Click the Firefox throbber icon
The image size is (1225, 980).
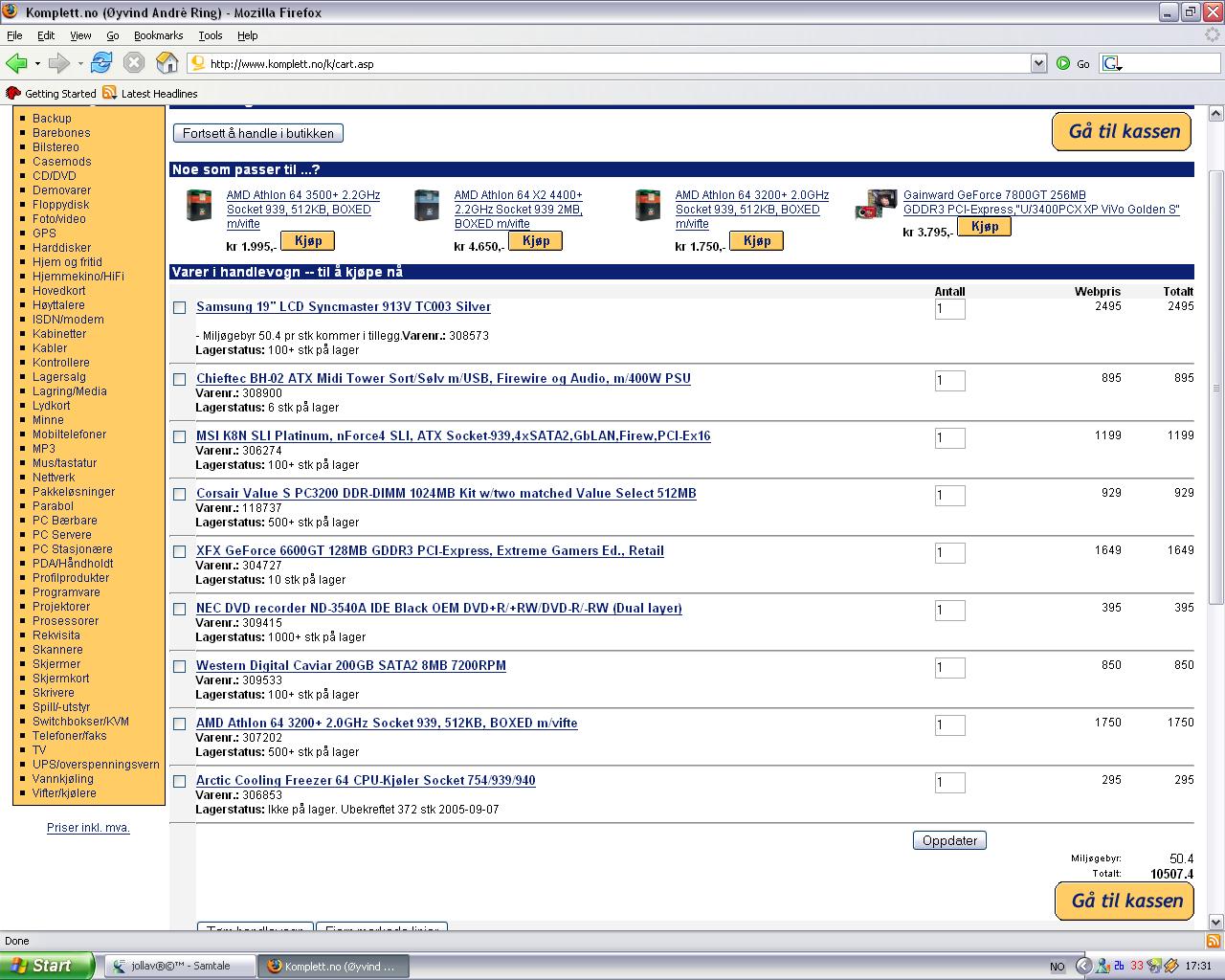coord(1212,35)
